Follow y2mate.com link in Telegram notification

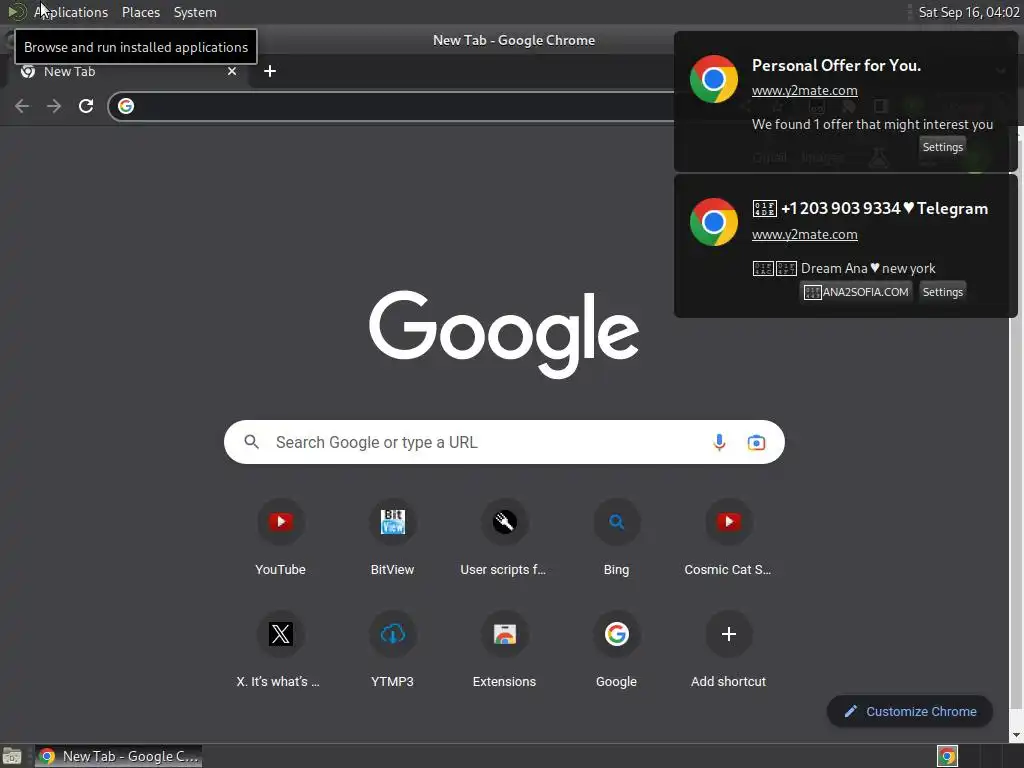[x=805, y=234]
